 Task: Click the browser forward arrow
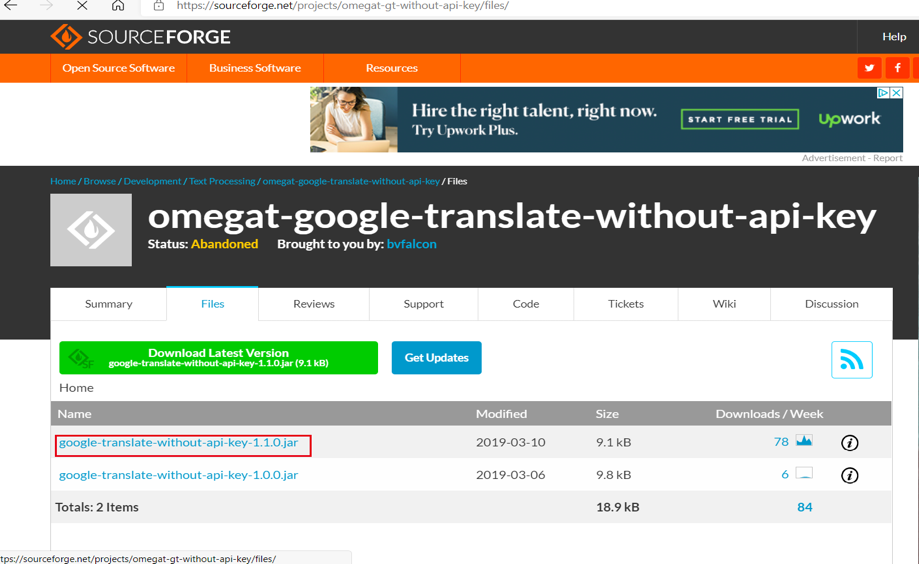coord(46,5)
